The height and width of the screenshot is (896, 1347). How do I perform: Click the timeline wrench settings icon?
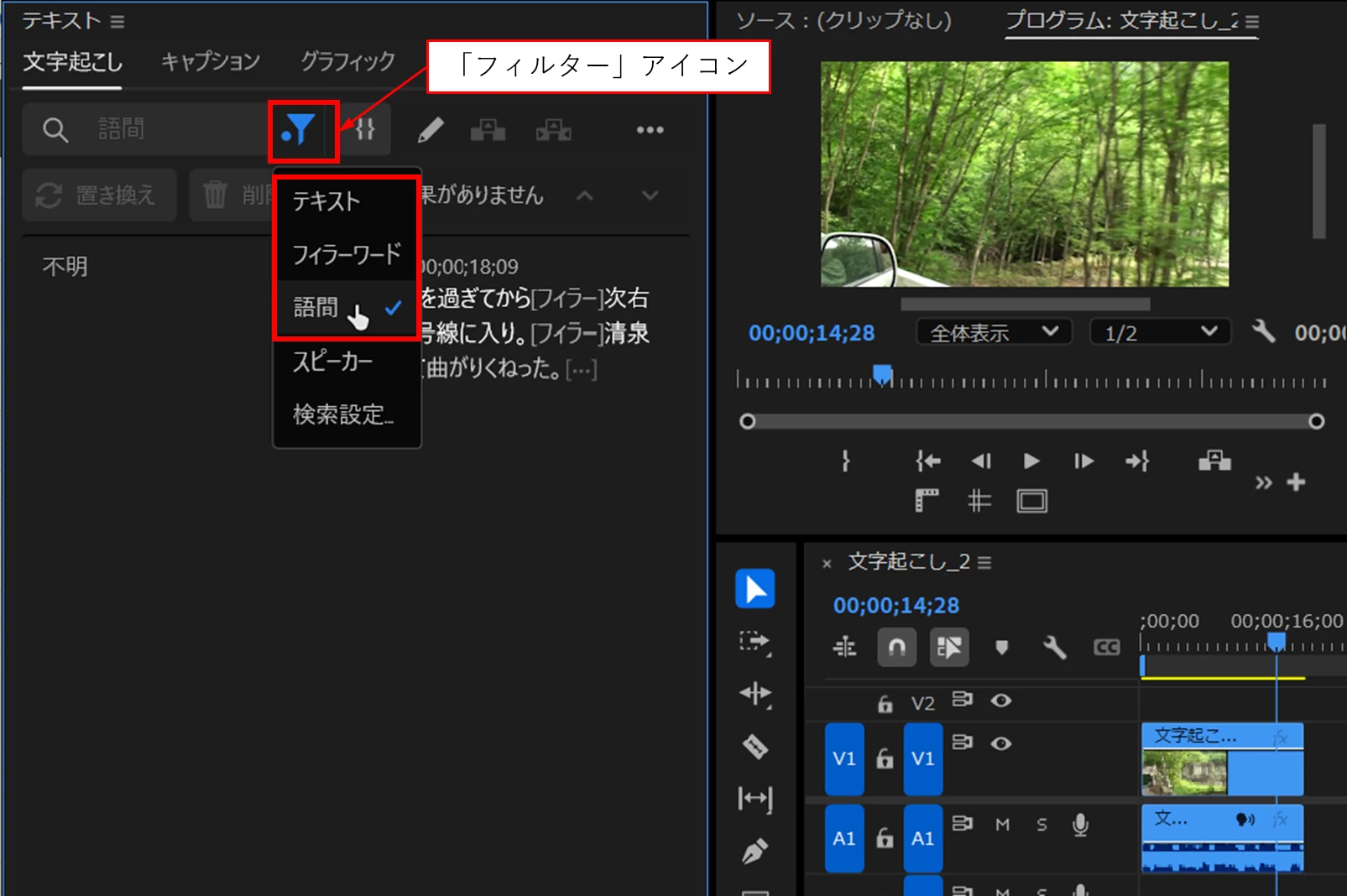[1054, 647]
